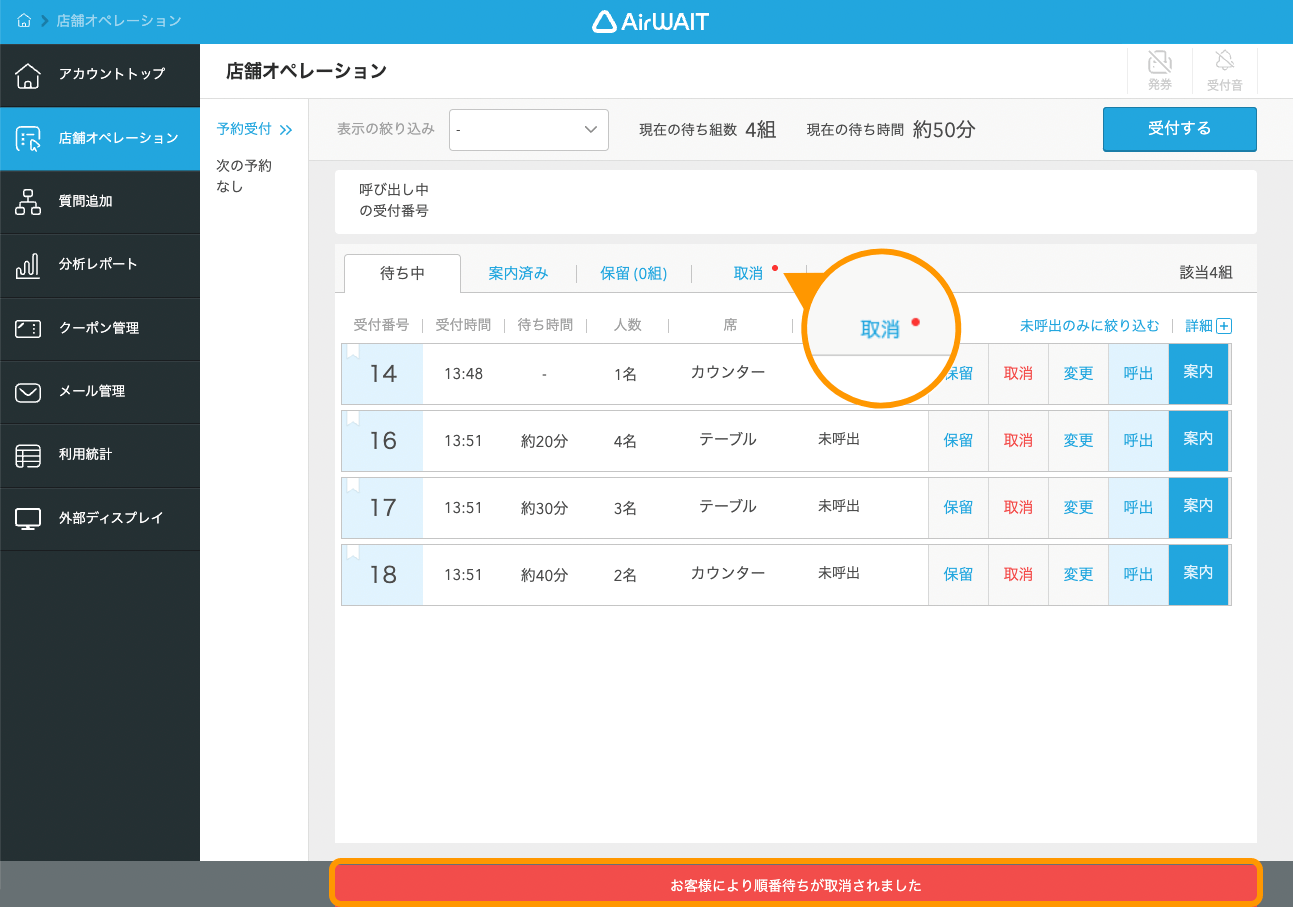Open the 保留(0組) tab
The width and height of the screenshot is (1293, 908).
click(634, 272)
